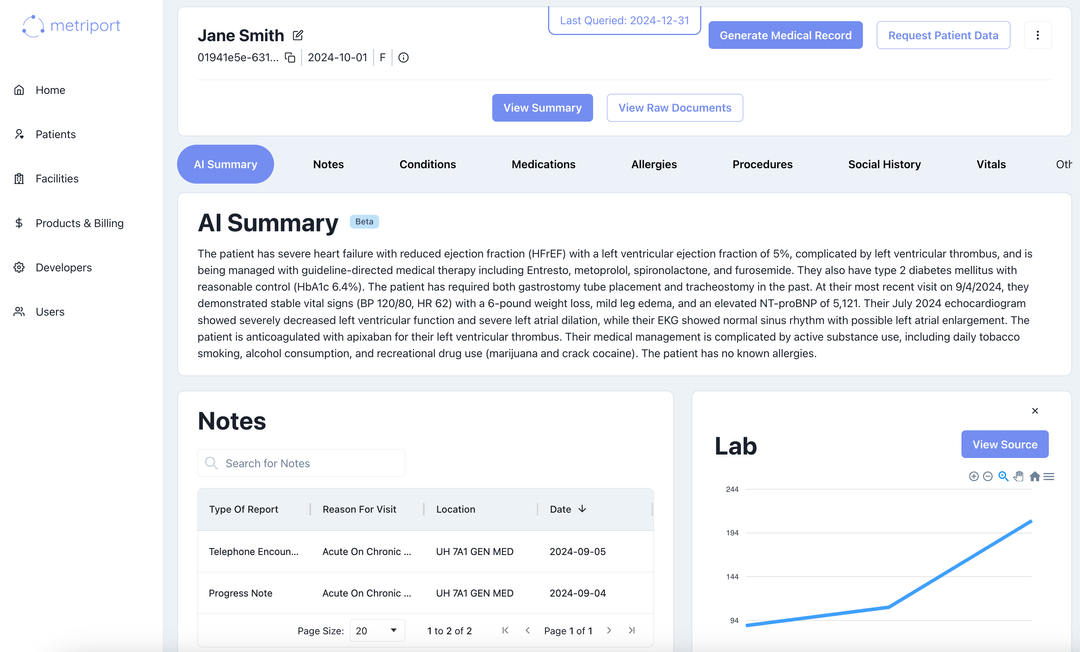The height and width of the screenshot is (652, 1080).
Task: Focus the Search for Notes field
Action: pyautogui.click(x=301, y=463)
